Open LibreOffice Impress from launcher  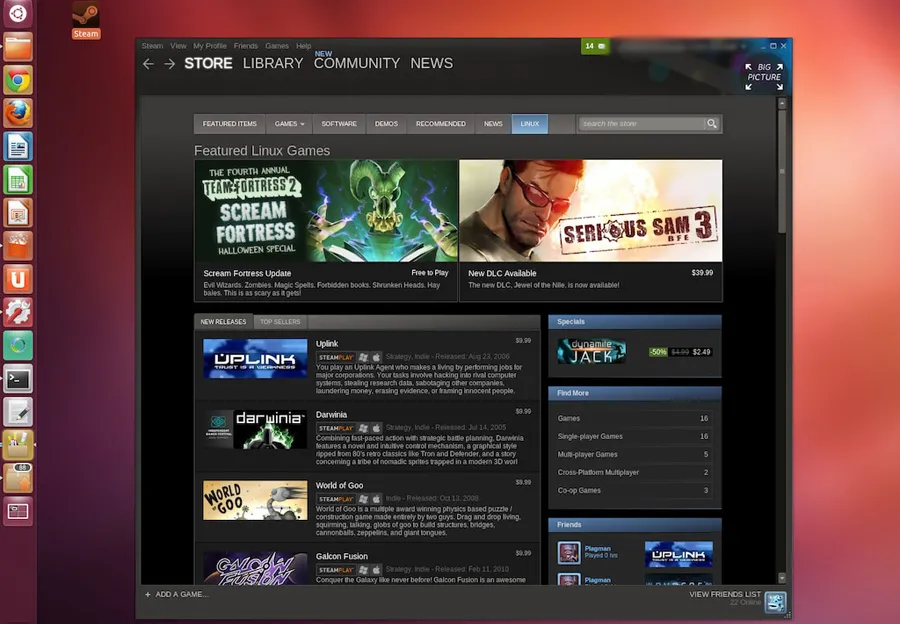coord(18,213)
